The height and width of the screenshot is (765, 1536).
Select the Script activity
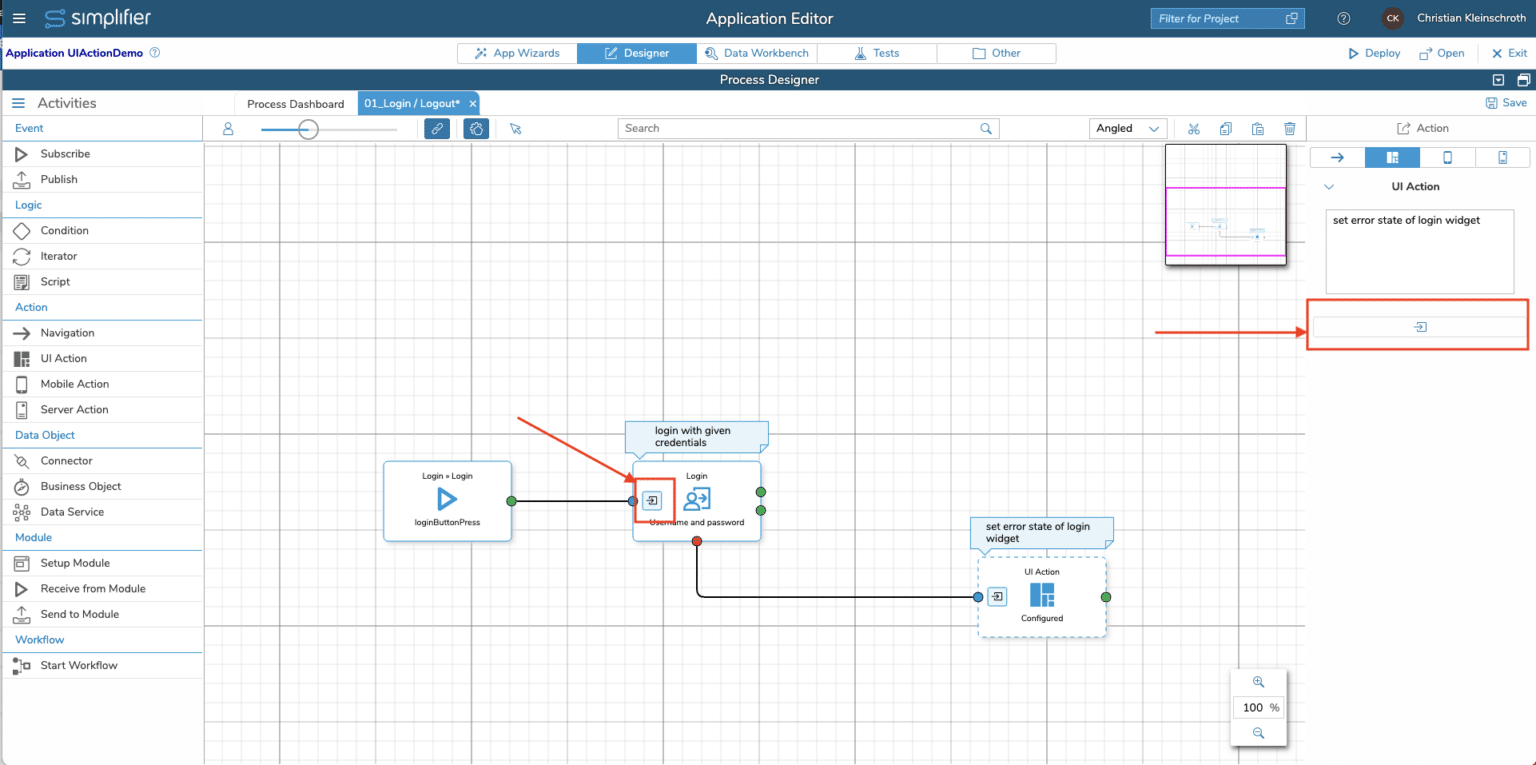click(x=102, y=282)
